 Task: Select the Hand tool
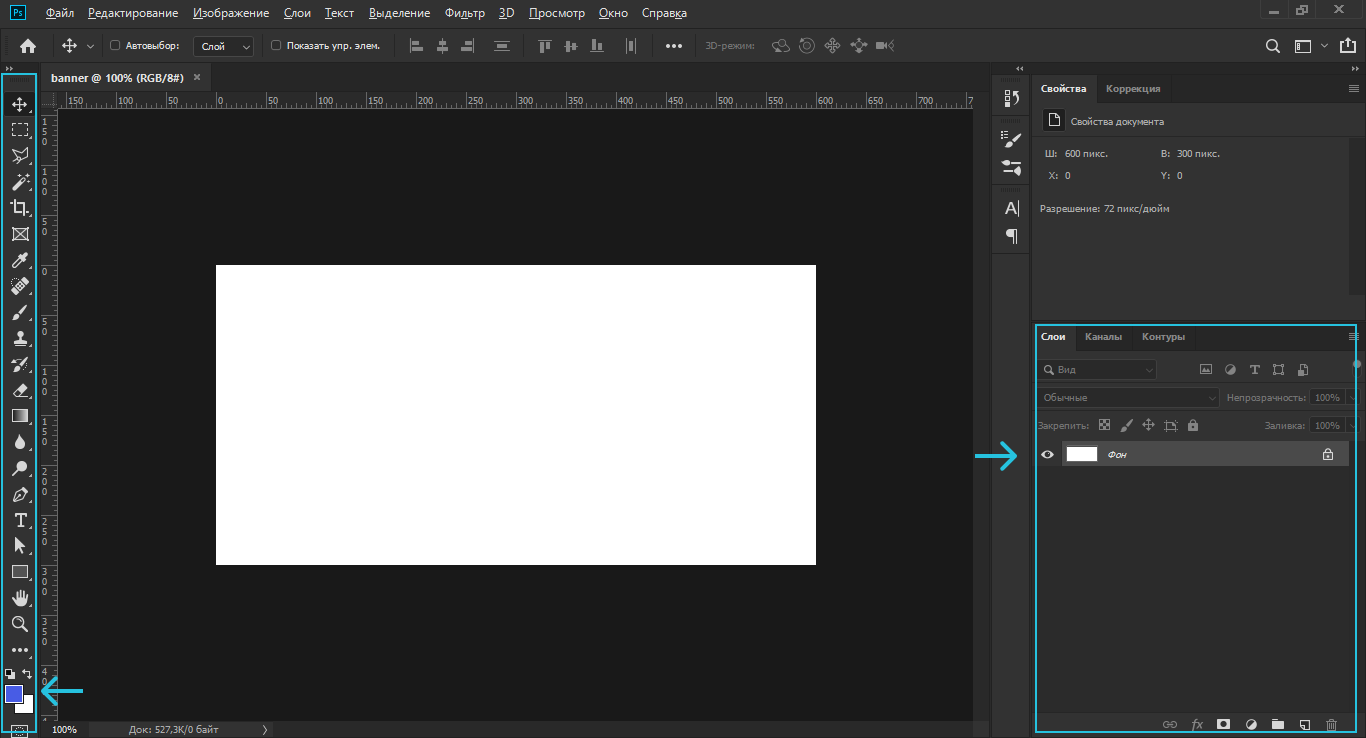(x=20, y=598)
